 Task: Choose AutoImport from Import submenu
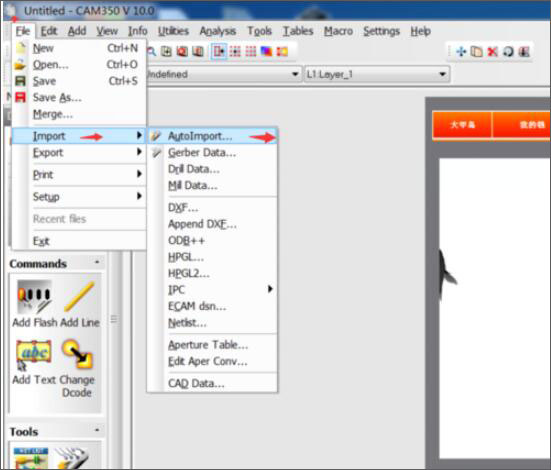[x=212, y=136]
